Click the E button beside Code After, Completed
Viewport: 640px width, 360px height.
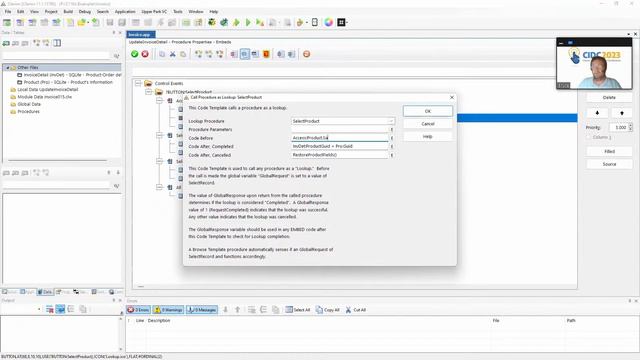pos(392,147)
